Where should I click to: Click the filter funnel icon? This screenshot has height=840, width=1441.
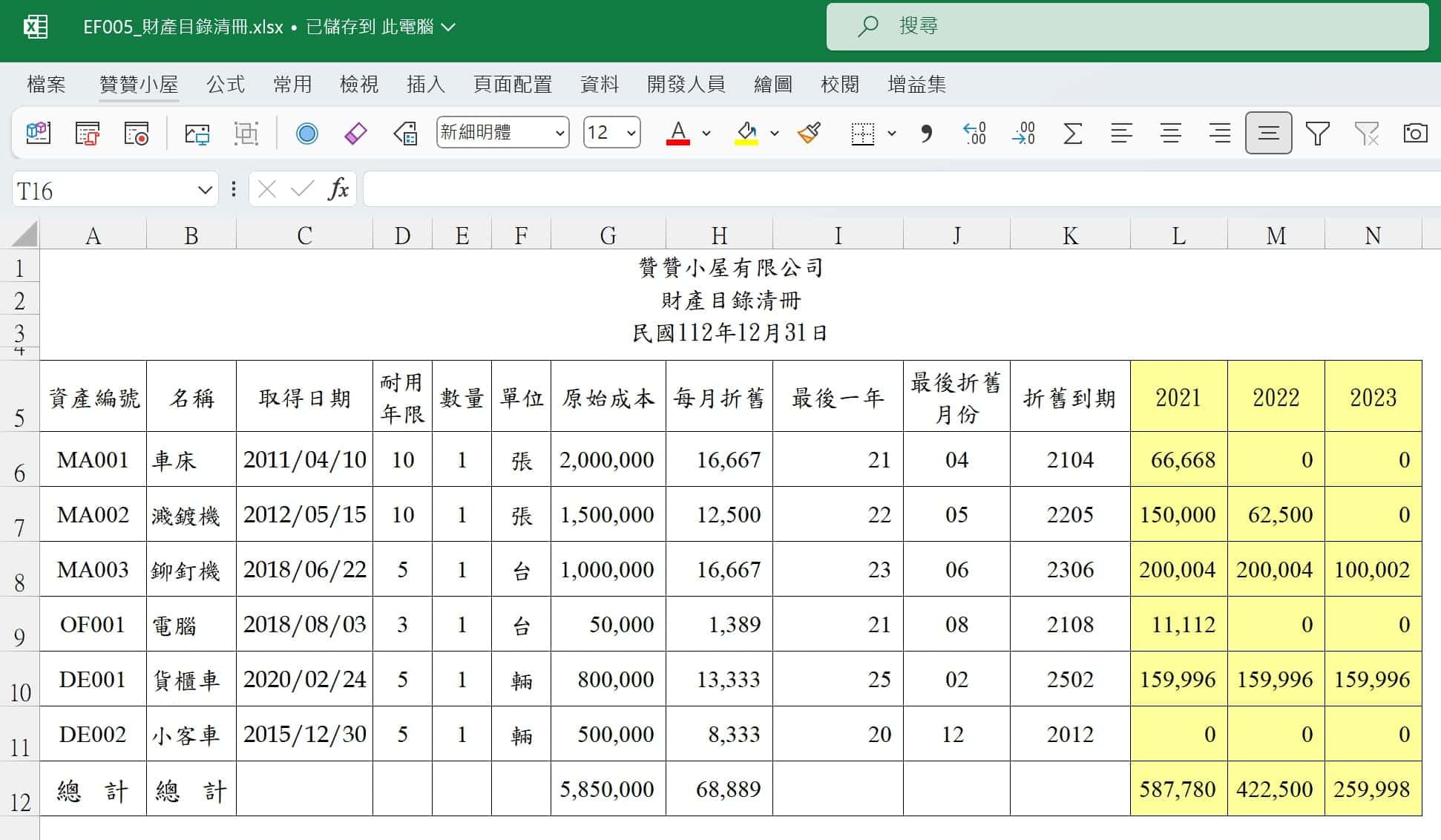(1318, 134)
